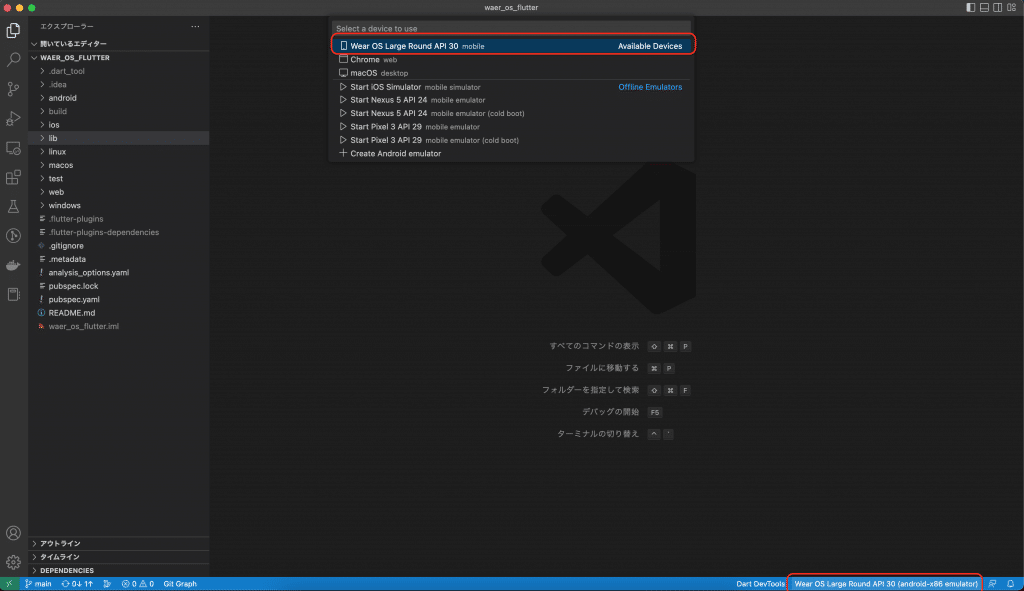Open the .flutter-plugins file
This screenshot has width=1024, height=591.
point(119,219)
